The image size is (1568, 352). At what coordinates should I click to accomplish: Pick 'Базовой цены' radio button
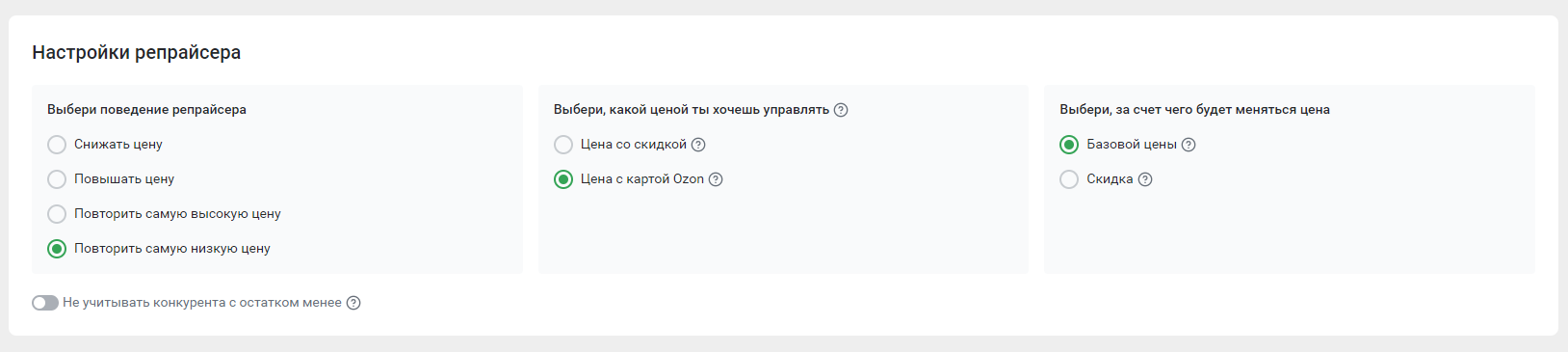tap(1069, 145)
